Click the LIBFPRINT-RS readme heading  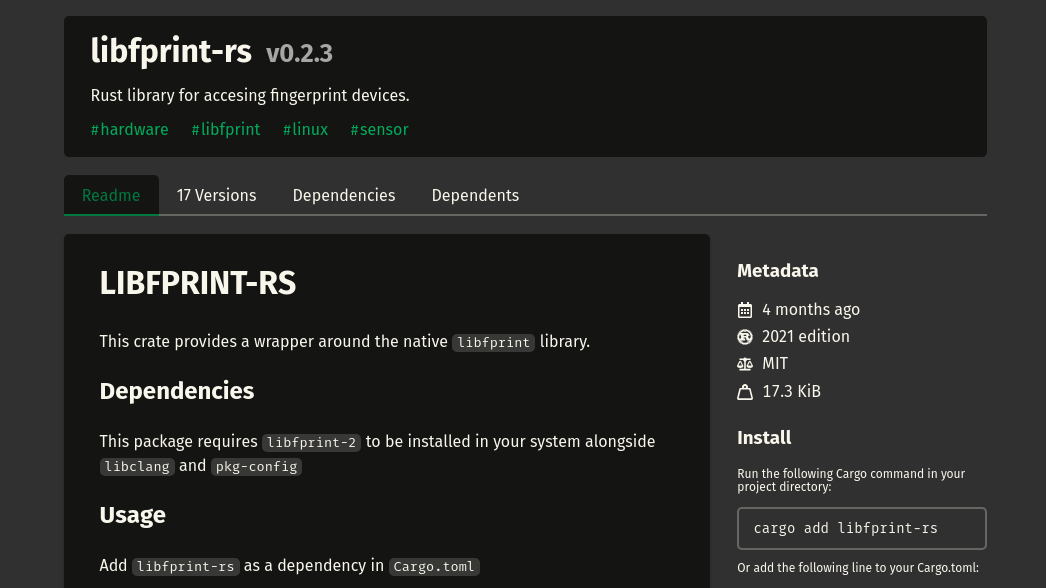point(198,283)
